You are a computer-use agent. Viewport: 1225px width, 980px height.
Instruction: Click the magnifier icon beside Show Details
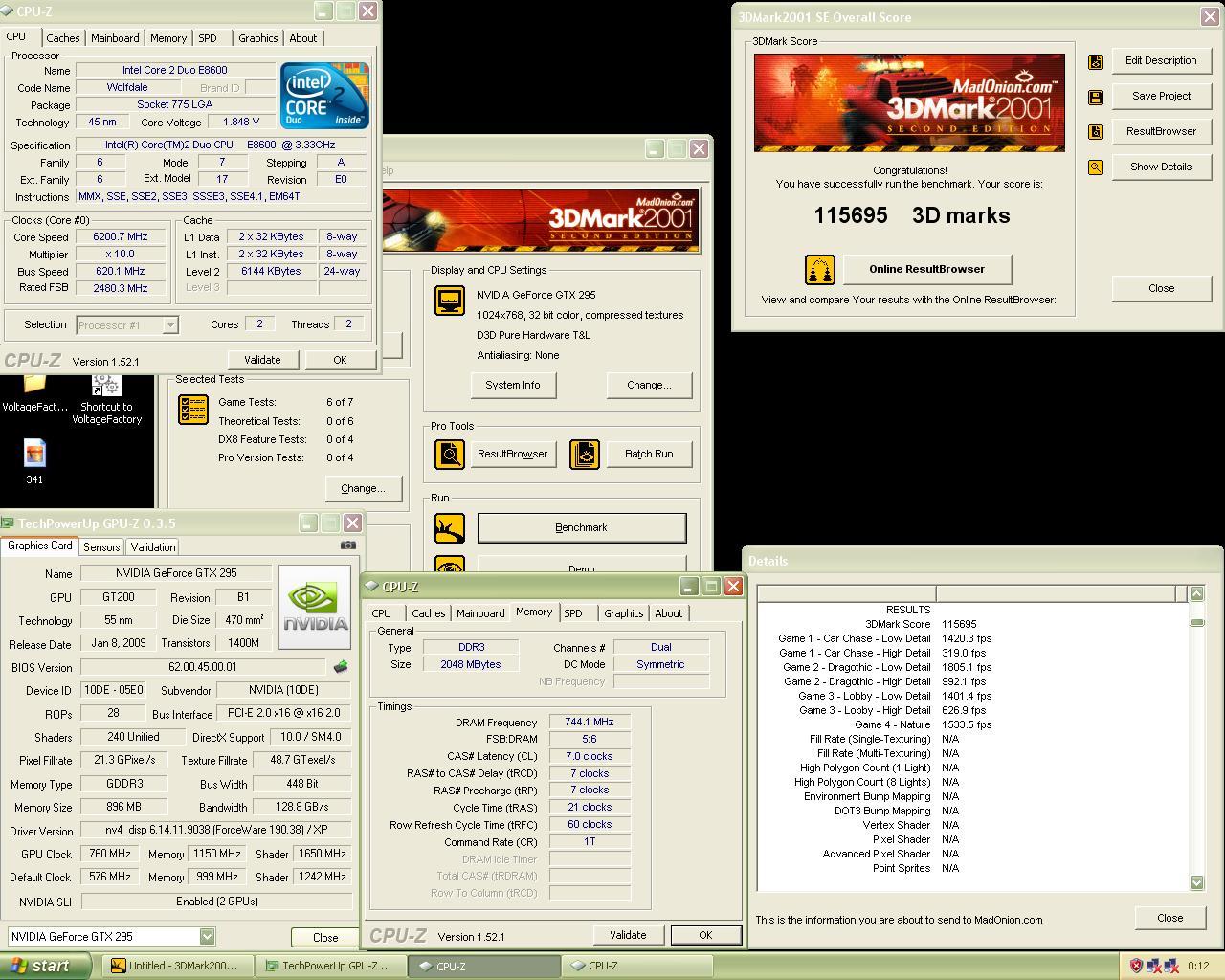click(1096, 167)
